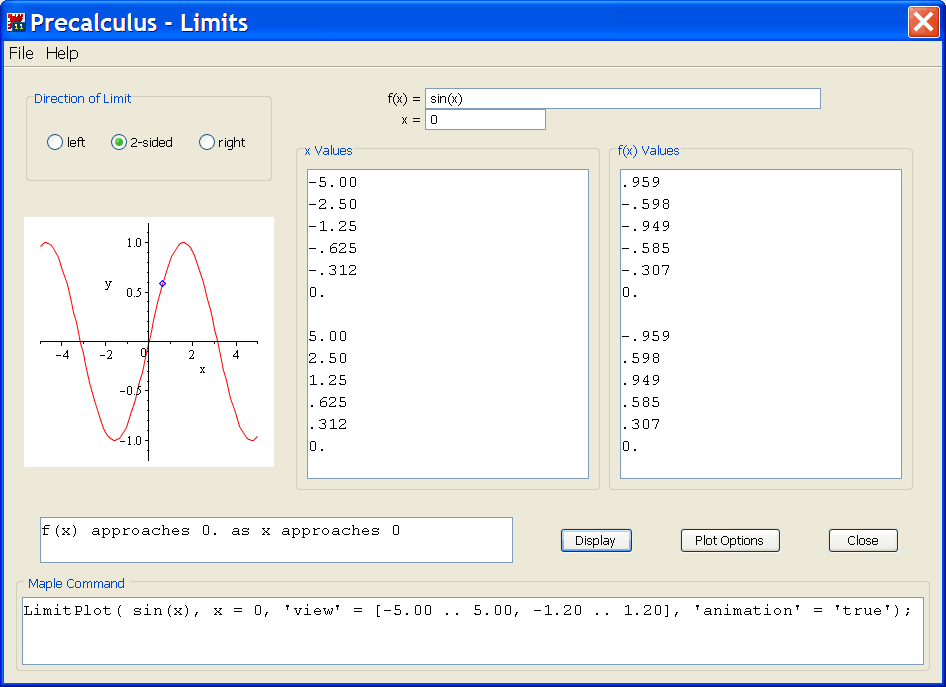Select the 2.50 row in x Values
Viewport: 946px width, 687px height.
click(333, 359)
